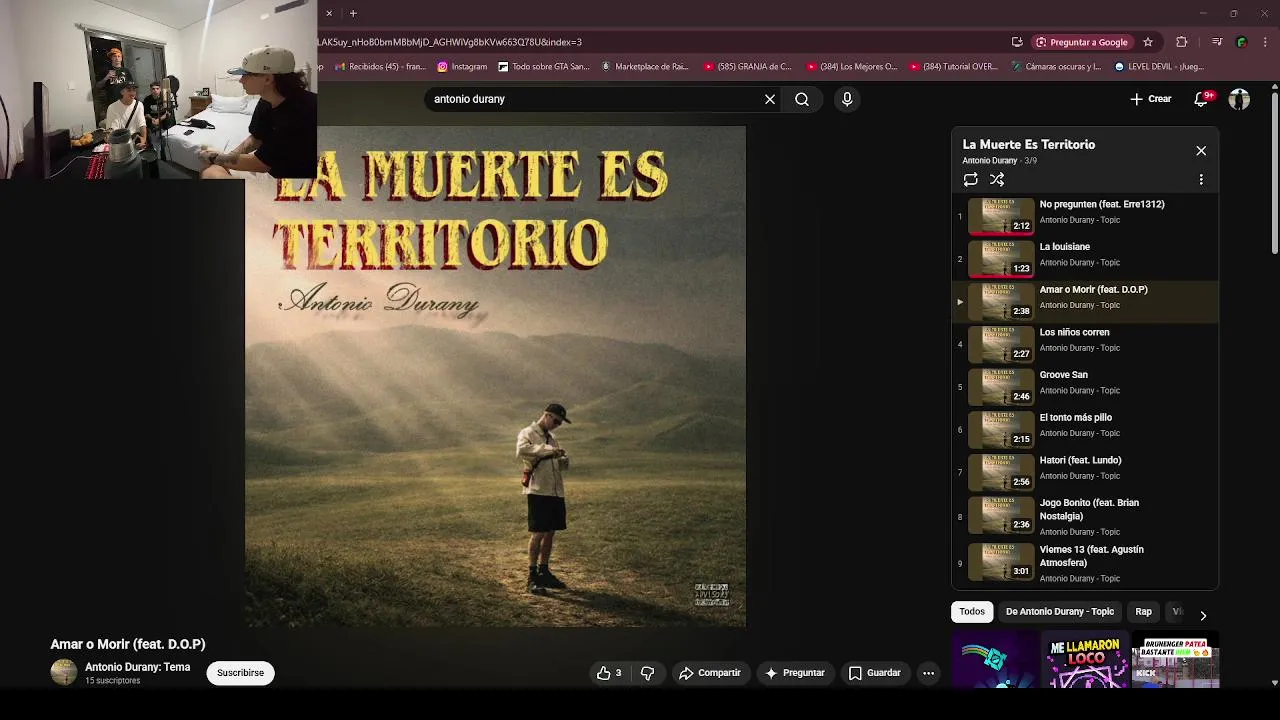Select the Rap filter chip
Screen dimensions: 1280x720
tap(1143, 612)
